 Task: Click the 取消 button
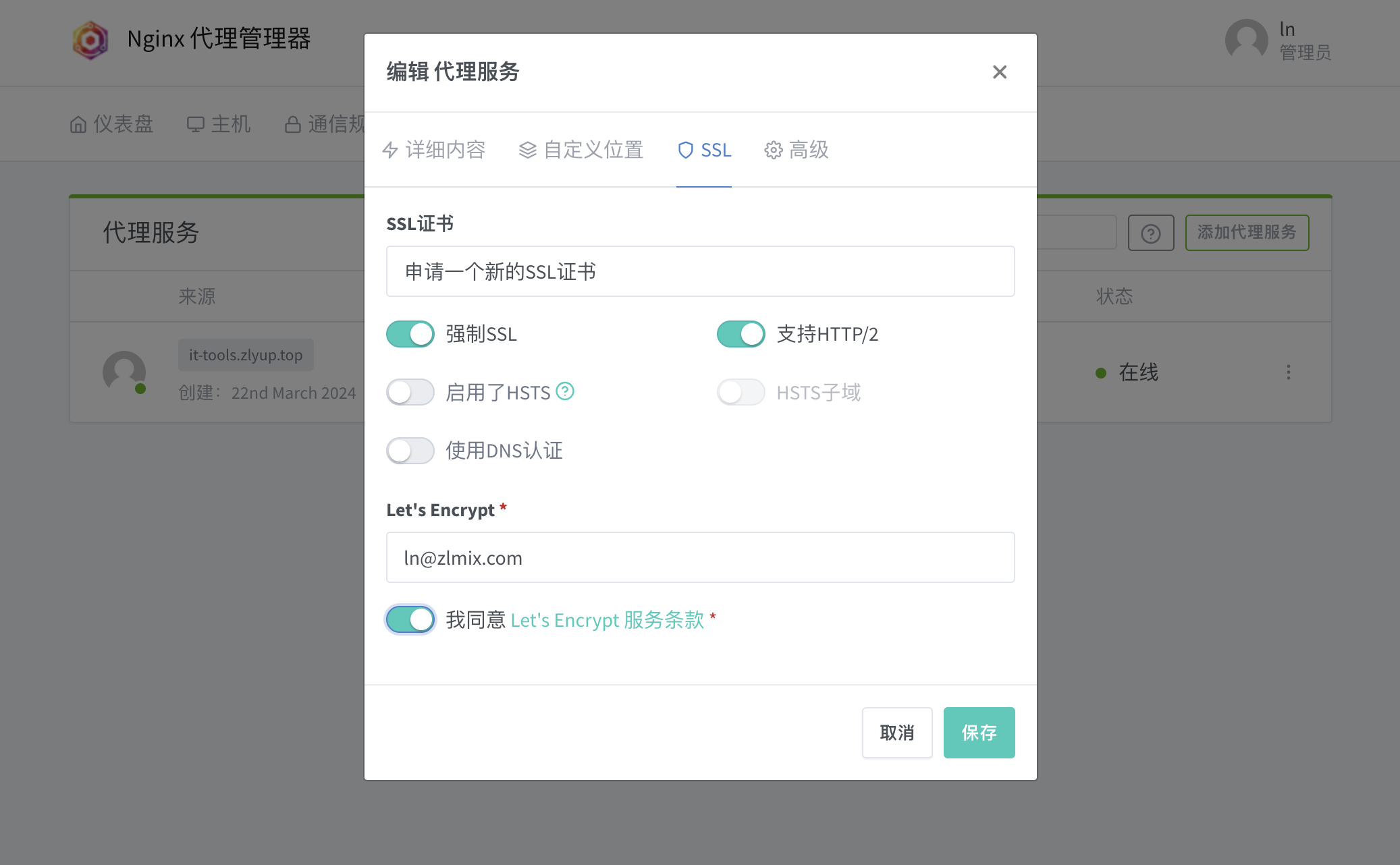pos(897,733)
